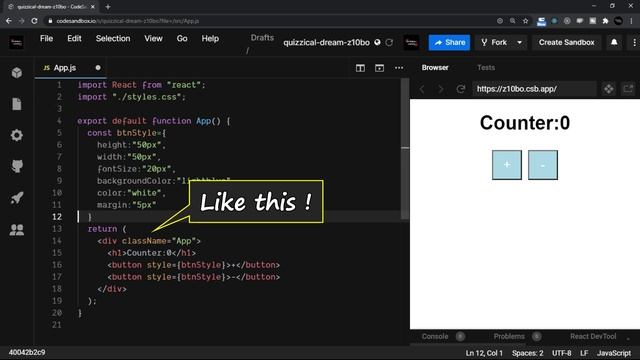Open a new Chrome tab

(108, 7)
